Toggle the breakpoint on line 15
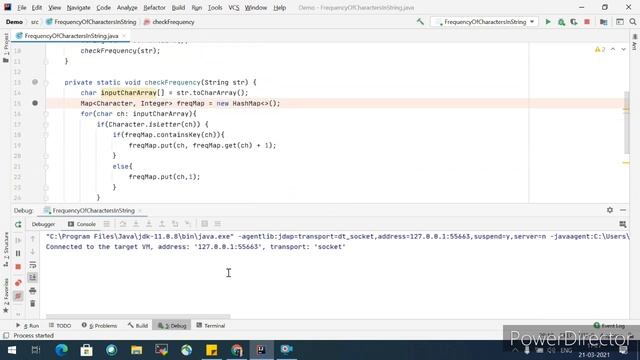 pyautogui.click(x=35, y=103)
